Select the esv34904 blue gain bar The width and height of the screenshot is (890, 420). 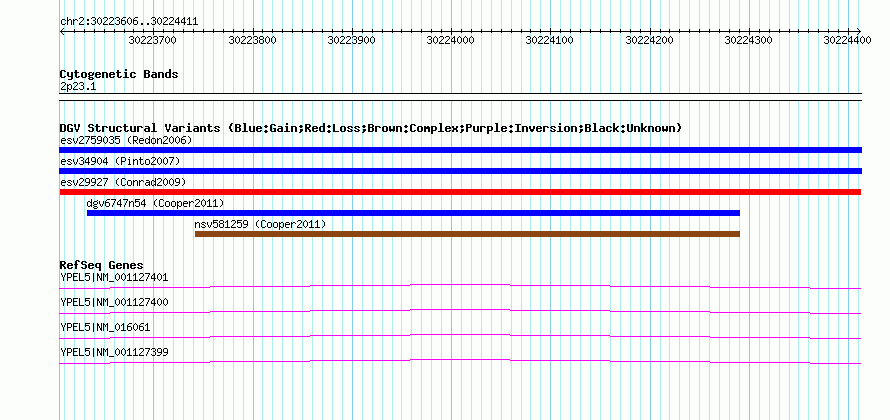[x=460, y=171]
